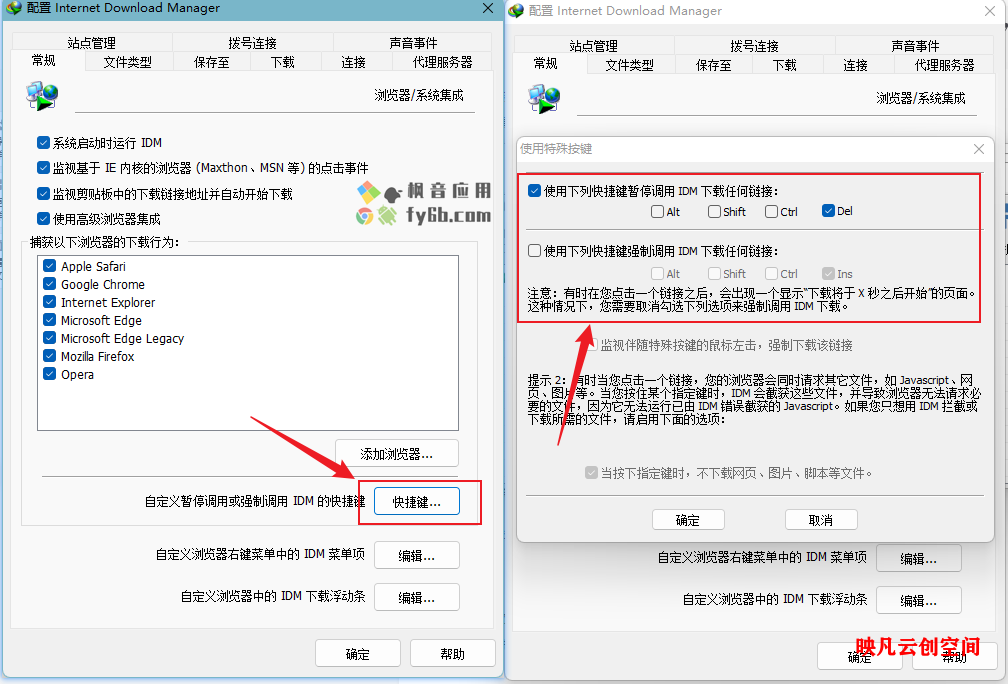The width and height of the screenshot is (1008, 684).
Task: Select Internet Explorer in browser list
Action: [49, 302]
